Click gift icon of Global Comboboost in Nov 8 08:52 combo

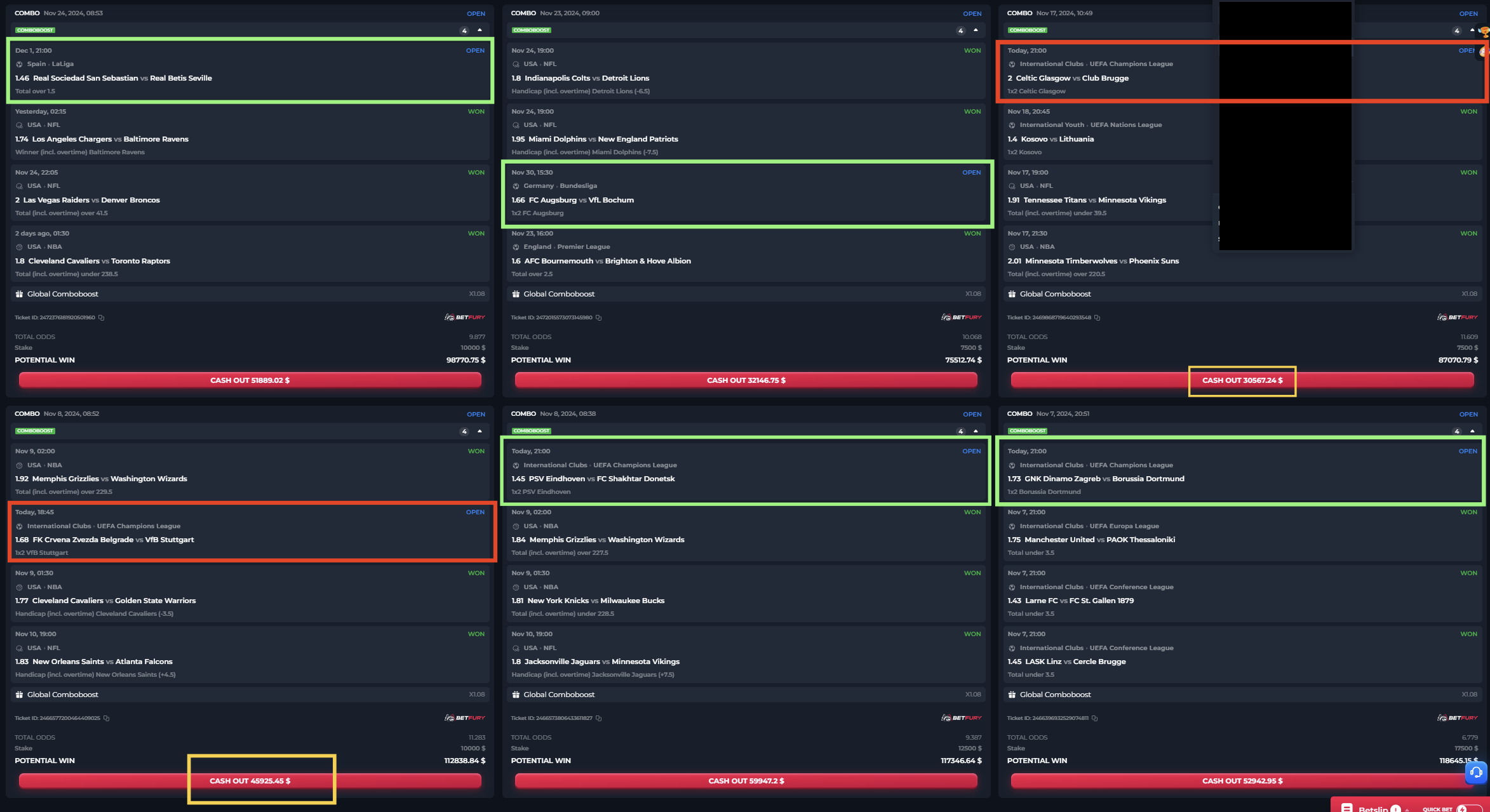coord(19,695)
